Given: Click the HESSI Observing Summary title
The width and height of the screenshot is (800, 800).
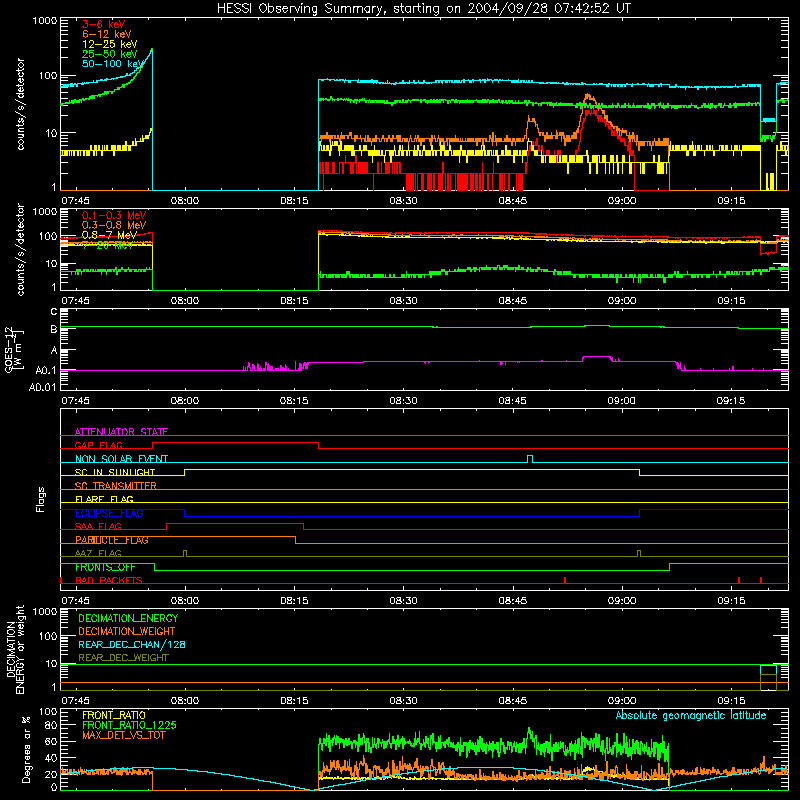Looking at the screenshot, I should pos(423,9).
